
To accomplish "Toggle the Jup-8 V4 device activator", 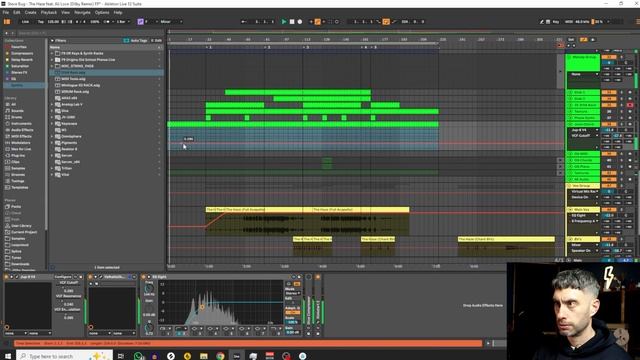I will click(7, 277).
